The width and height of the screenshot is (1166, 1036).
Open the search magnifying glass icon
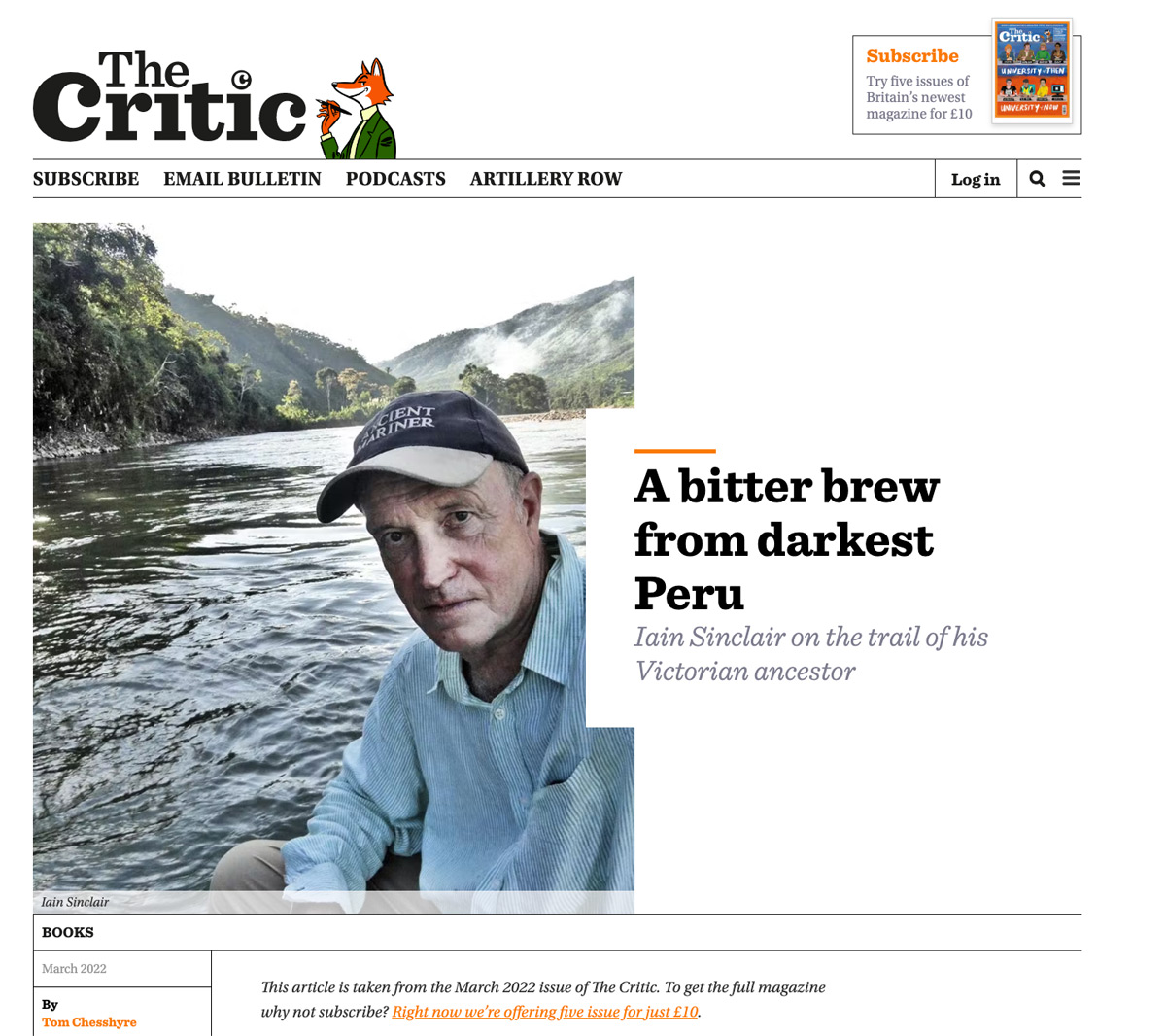1037,179
